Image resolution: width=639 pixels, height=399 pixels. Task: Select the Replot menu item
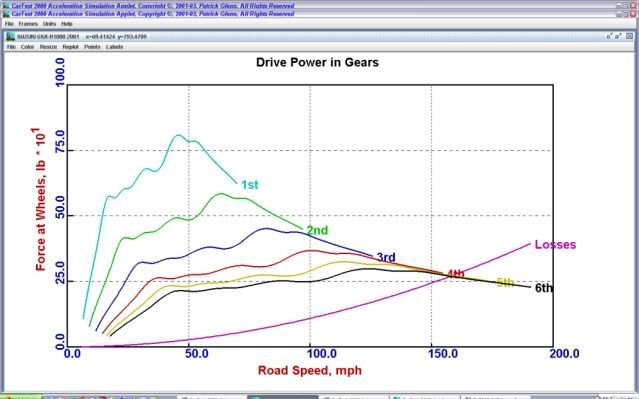[71, 47]
